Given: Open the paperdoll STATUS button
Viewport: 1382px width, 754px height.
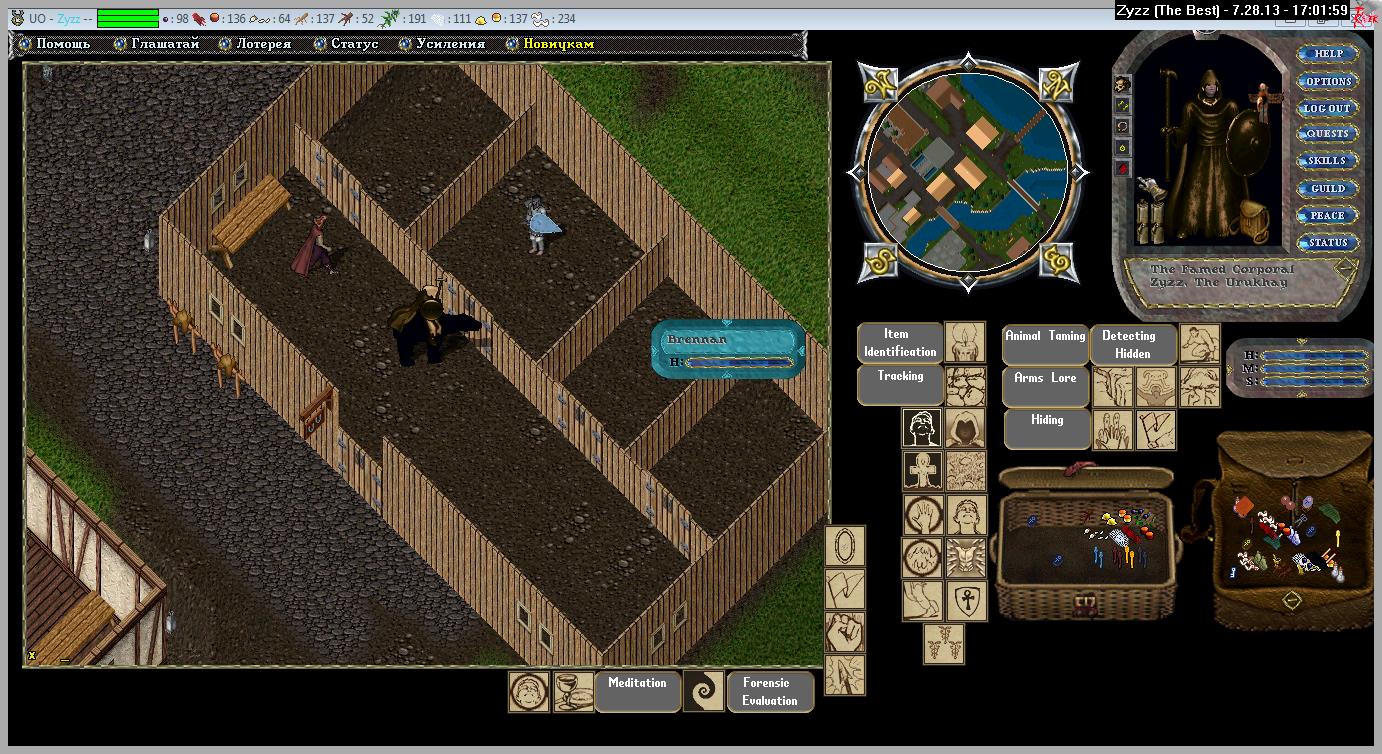Looking at the screenshot, I should [1327, 242].
